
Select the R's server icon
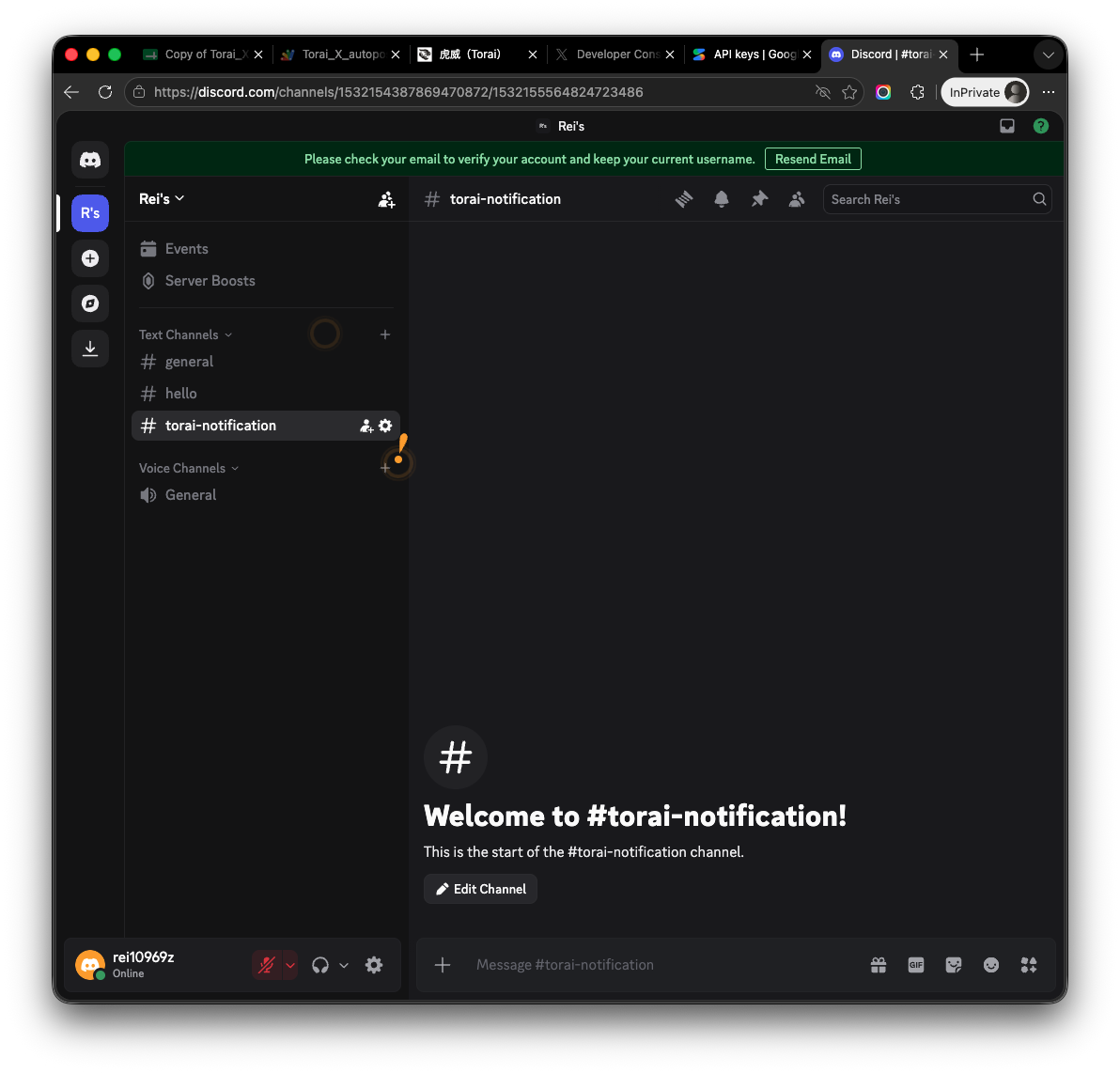tap(90, 213)
